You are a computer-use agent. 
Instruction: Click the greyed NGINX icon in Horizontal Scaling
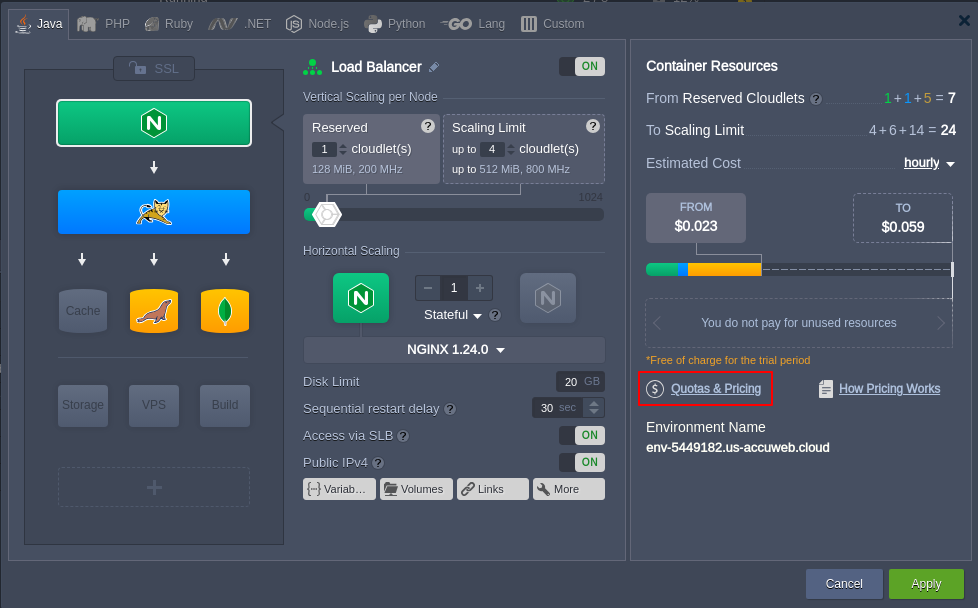(x=547, y=297)
